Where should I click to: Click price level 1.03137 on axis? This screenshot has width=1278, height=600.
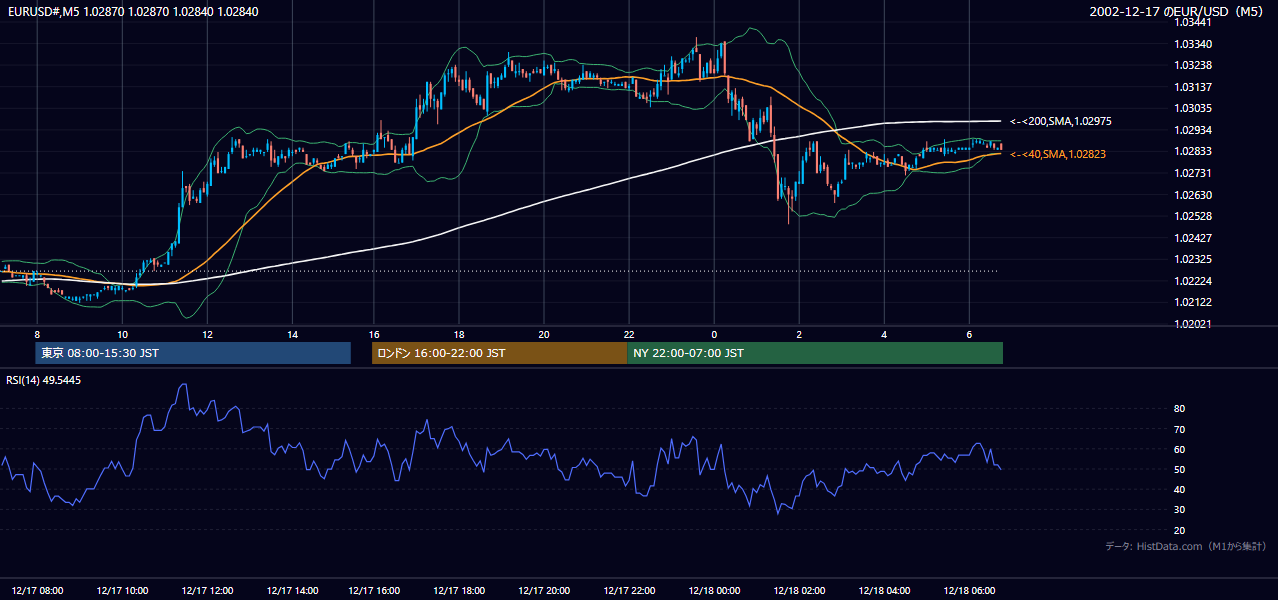pos(1193,87)
